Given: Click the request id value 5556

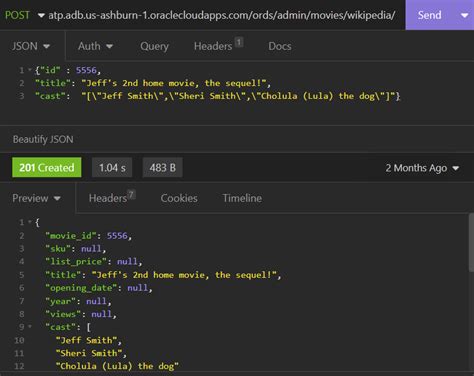Looking at the screenshot, I should coord(86,70).
